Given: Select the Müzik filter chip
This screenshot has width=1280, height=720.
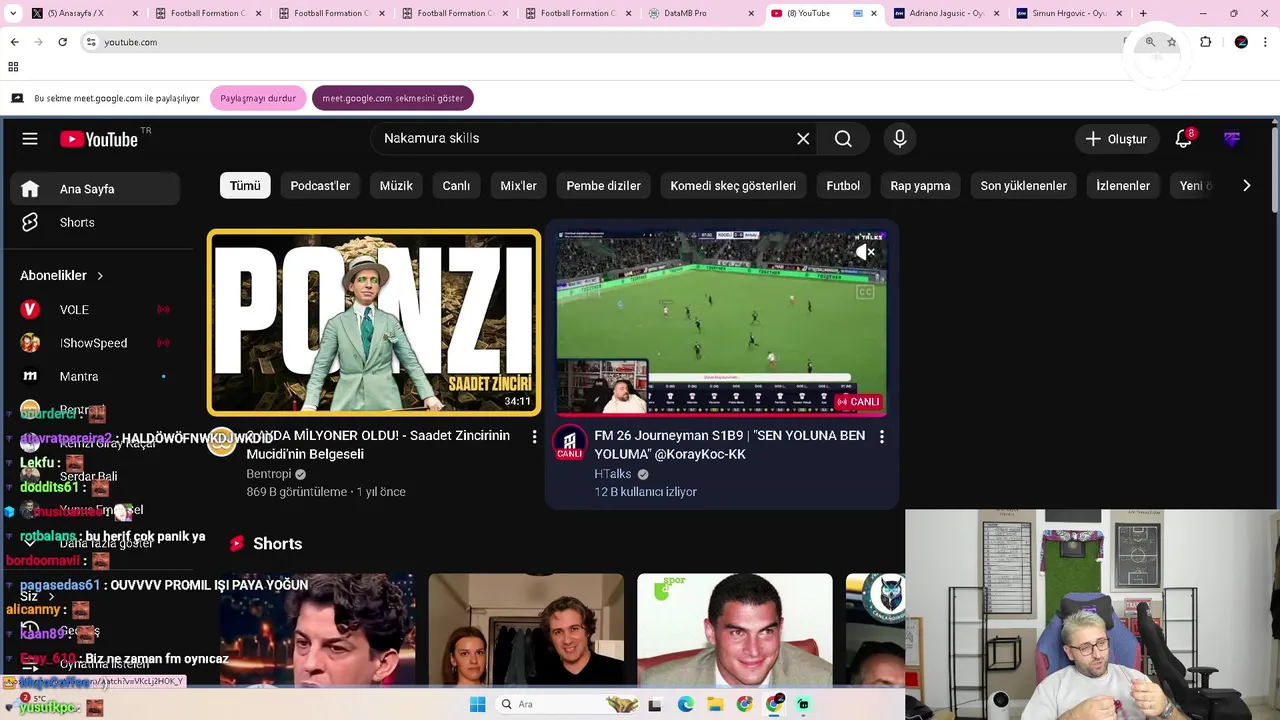Looking at the screenshot, I should coord(396,186).
